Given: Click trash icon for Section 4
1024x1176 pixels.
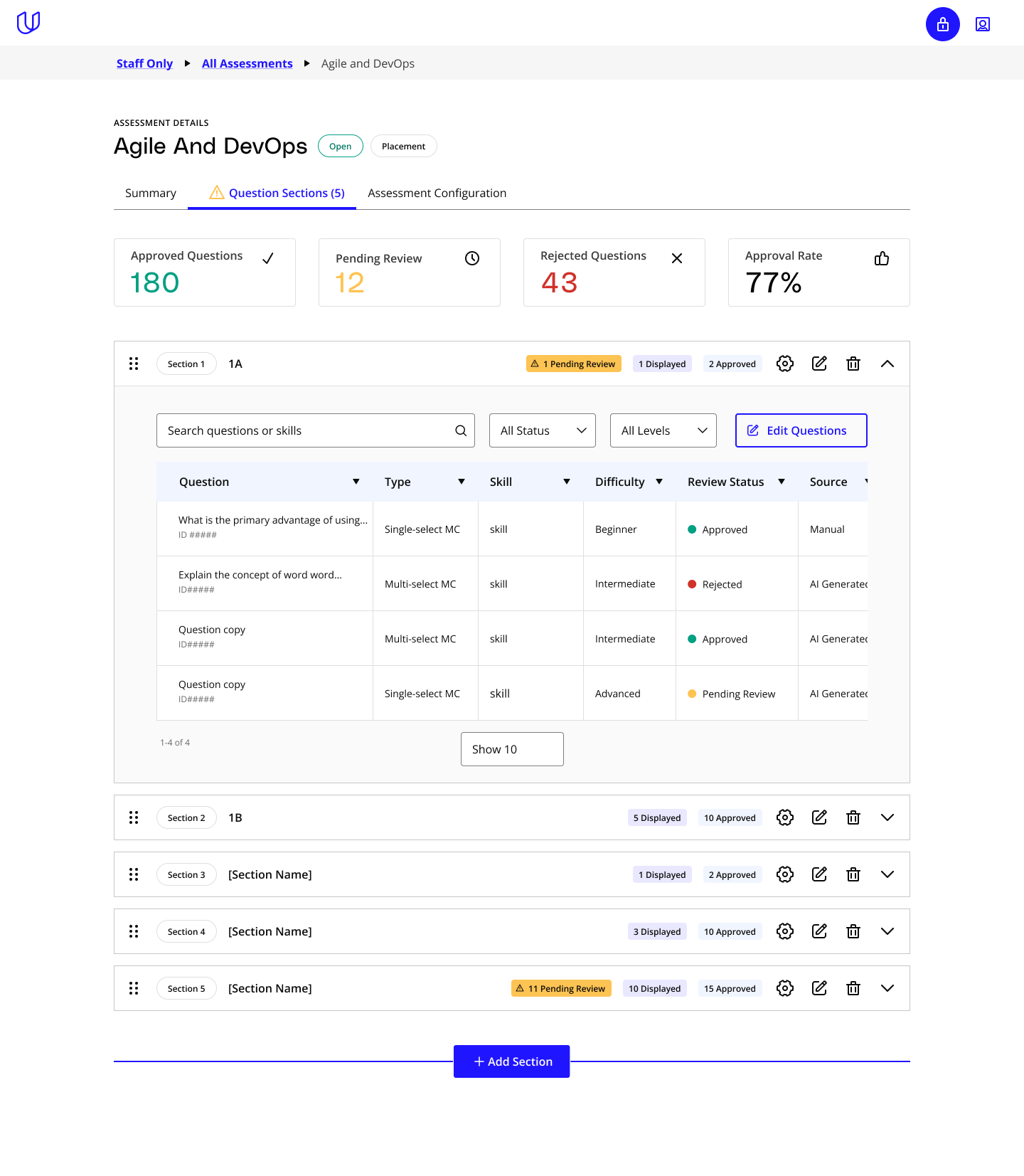Looking at the screenshot, I should (x=853, y=931).
